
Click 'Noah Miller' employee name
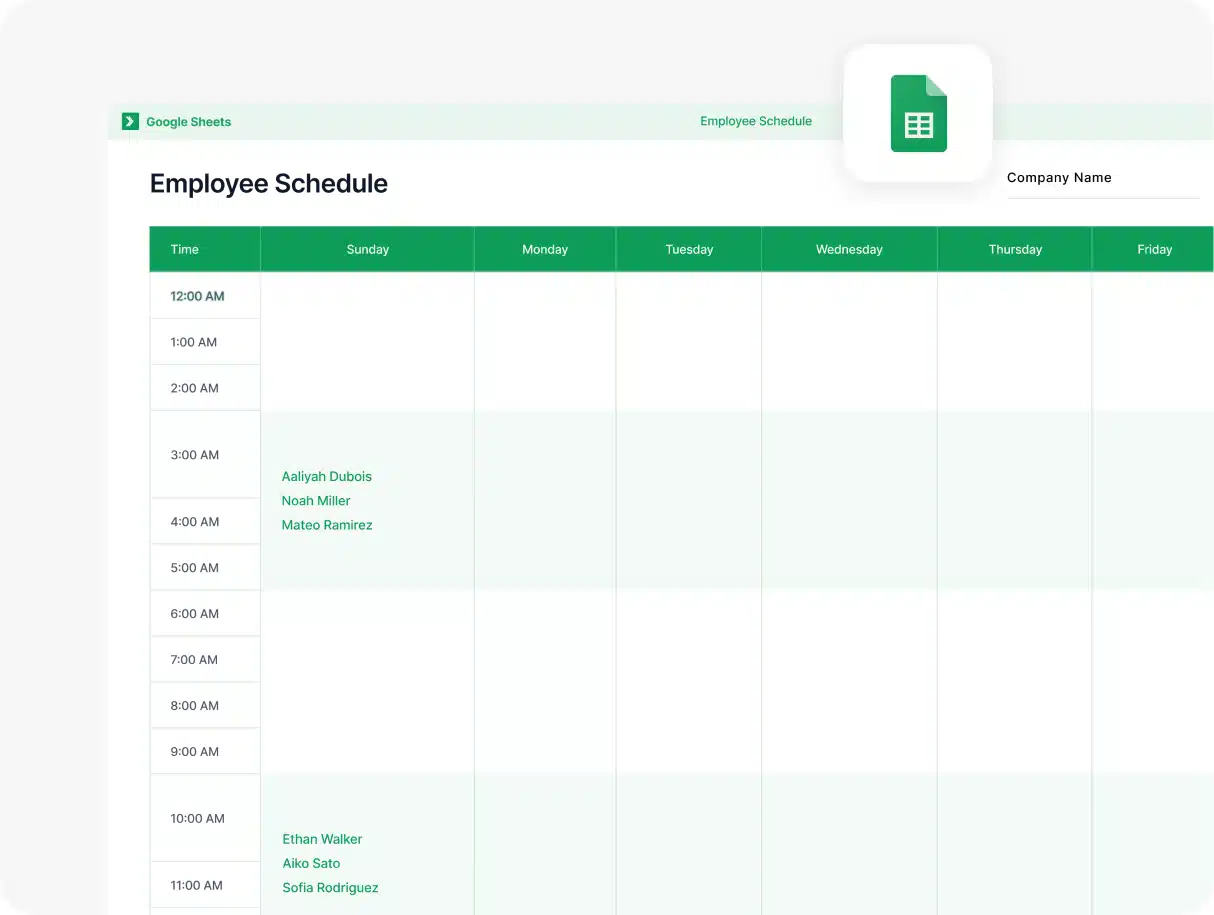pyautogui.click(x=316, y=500)
